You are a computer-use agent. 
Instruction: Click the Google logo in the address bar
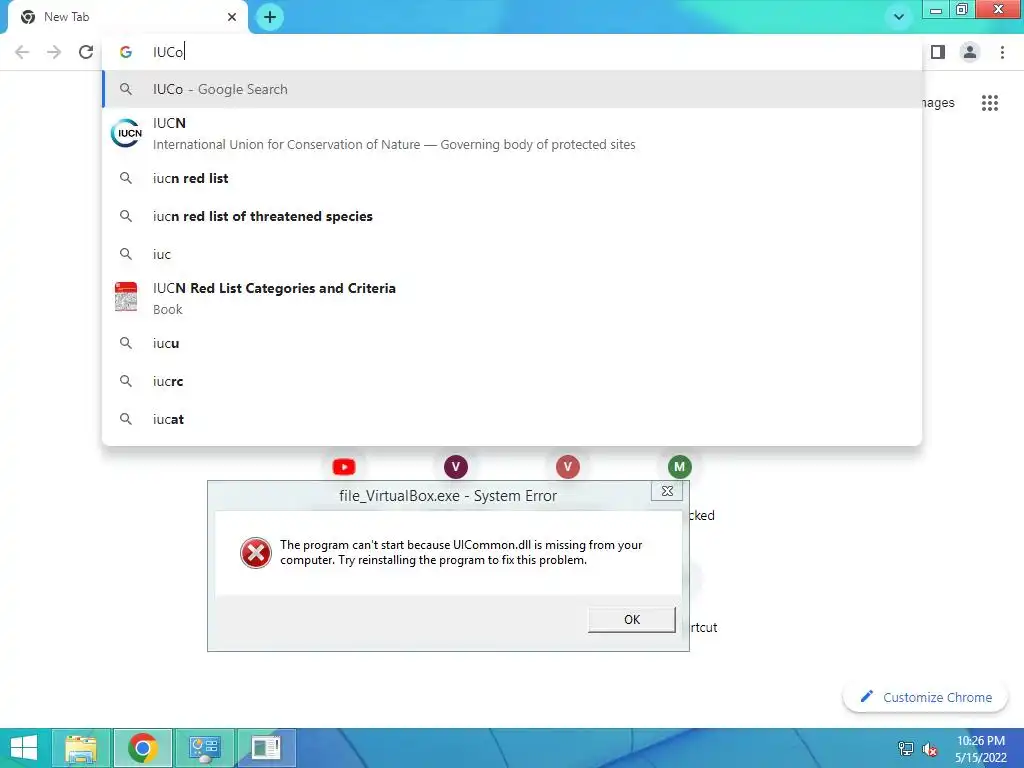tap(126, 52)
